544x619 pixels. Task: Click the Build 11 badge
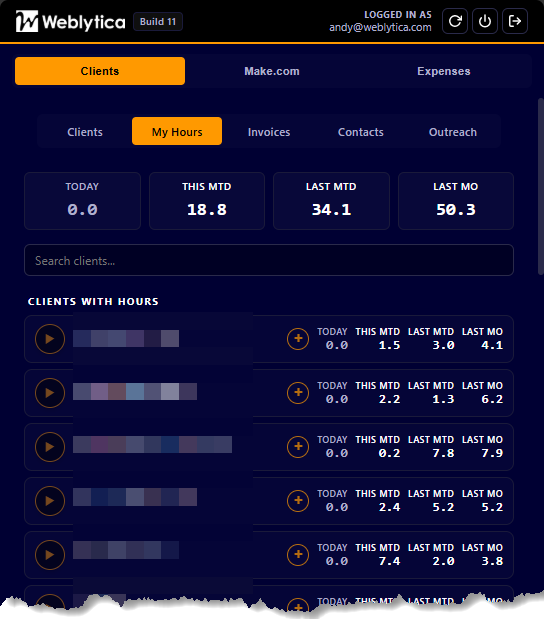pyautogui.click(x=158, y=22)
